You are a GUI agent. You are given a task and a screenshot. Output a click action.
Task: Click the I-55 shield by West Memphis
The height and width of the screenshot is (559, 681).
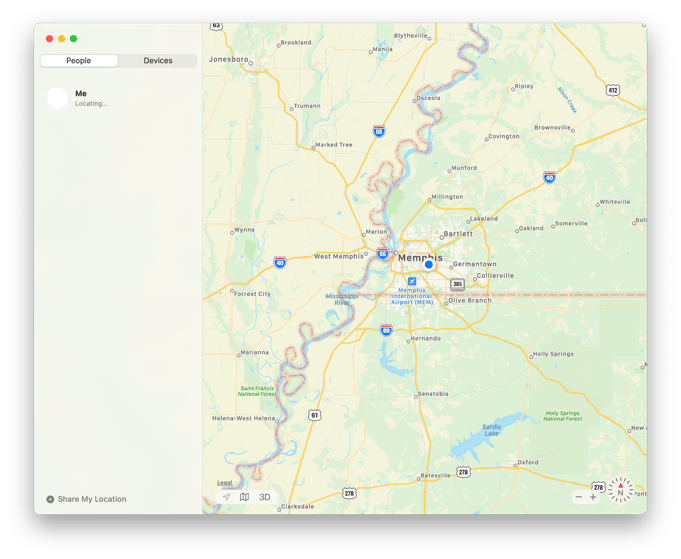click(383, 254)
